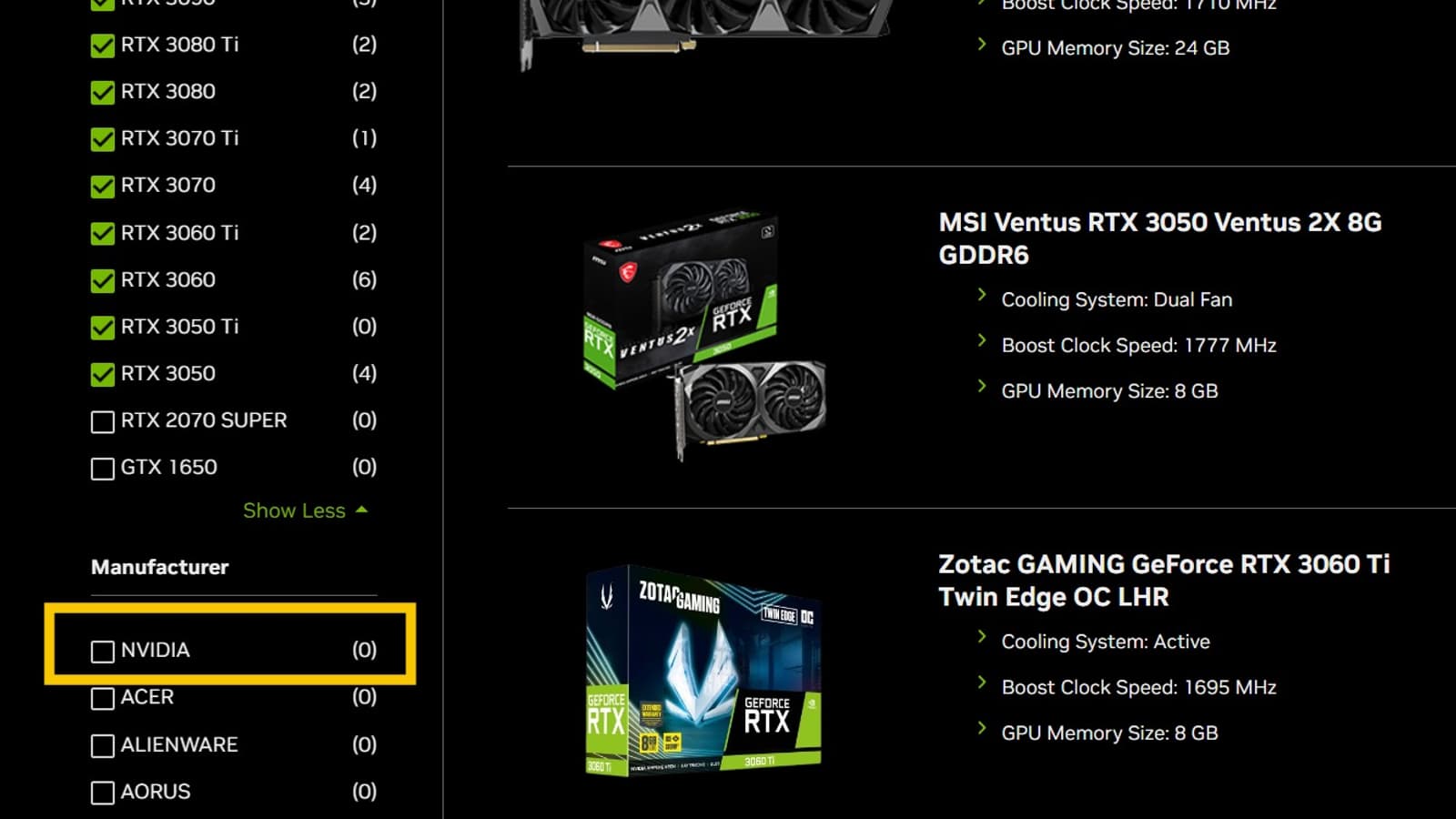This screenshot has height=819, width=1456.
Task: Uncheck the RTX 3080 filter checkbox
Action: point(103,92)
